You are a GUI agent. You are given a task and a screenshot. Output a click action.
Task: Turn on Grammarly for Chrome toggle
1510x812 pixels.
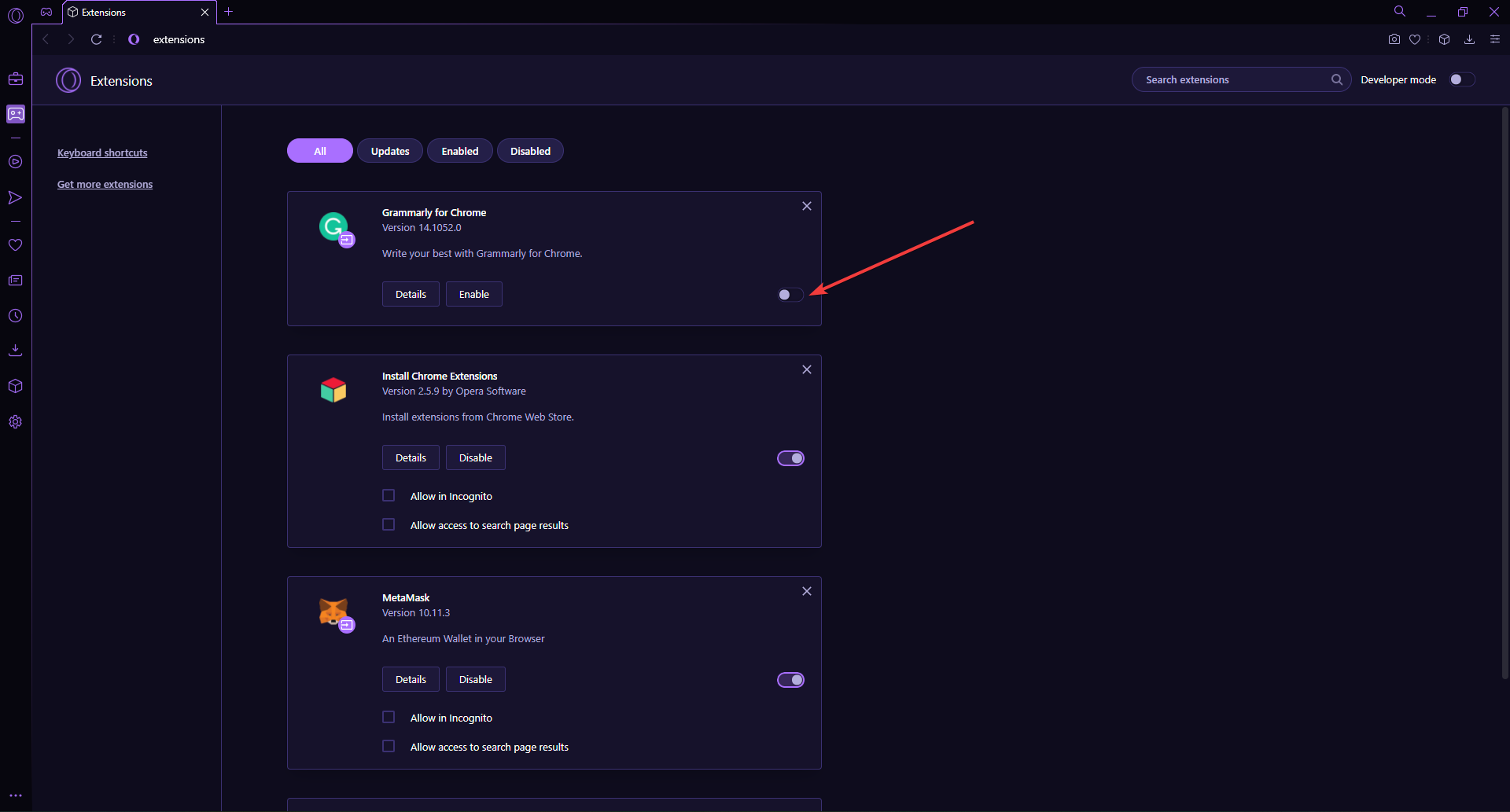pyautogui.click(x=790, y=295)
